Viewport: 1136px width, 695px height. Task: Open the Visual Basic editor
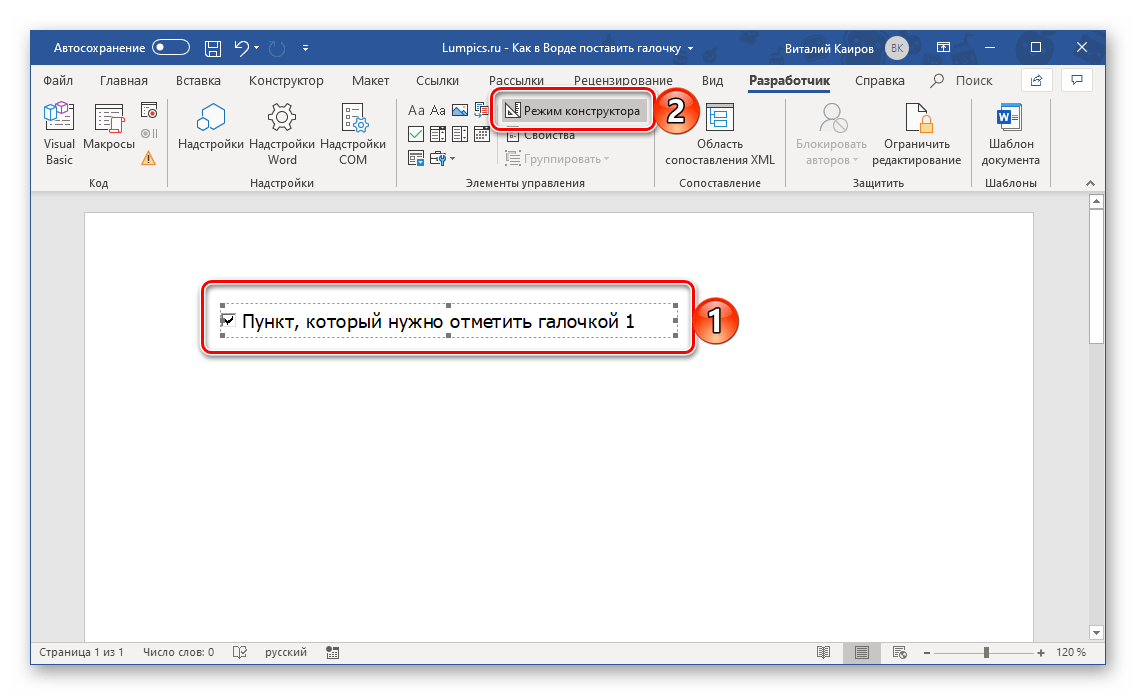click(59, 134)
